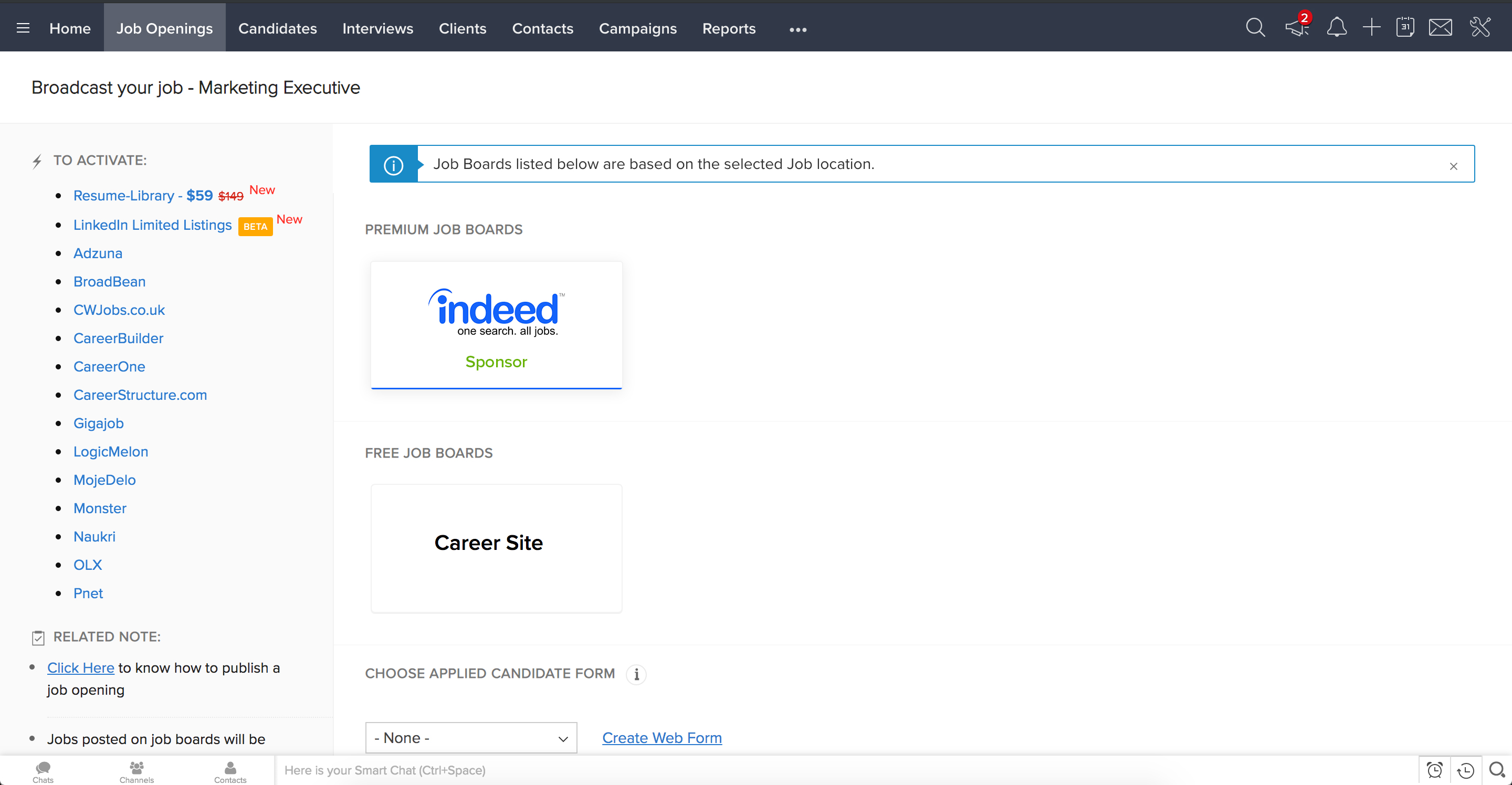Screen dimensions: 1512x785
Task: Click info icon beside Choose Applied Candidate Form
Action: coord(636,675)
